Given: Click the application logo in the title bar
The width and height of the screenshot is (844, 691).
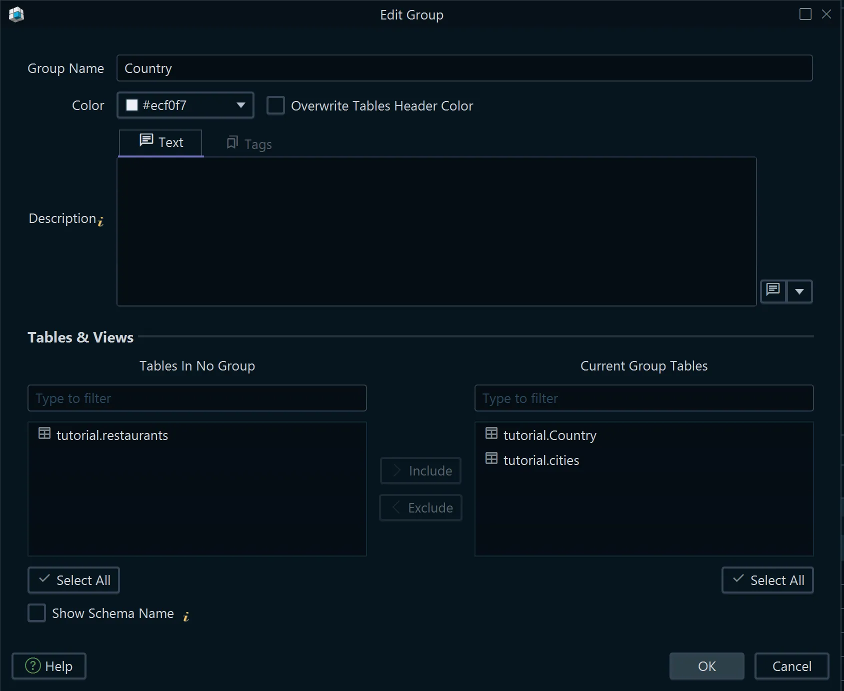Looking at the screenshot, I should point(15,15).
